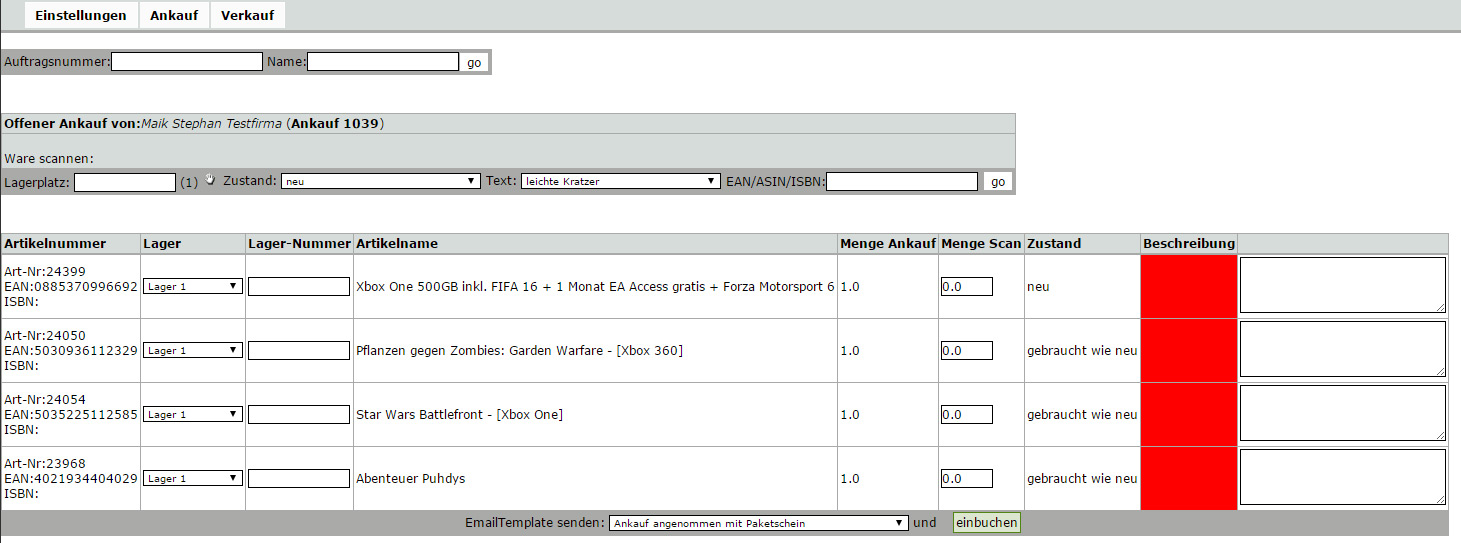Click customer name Maik Stephan Testfirma

click(212, 124)
